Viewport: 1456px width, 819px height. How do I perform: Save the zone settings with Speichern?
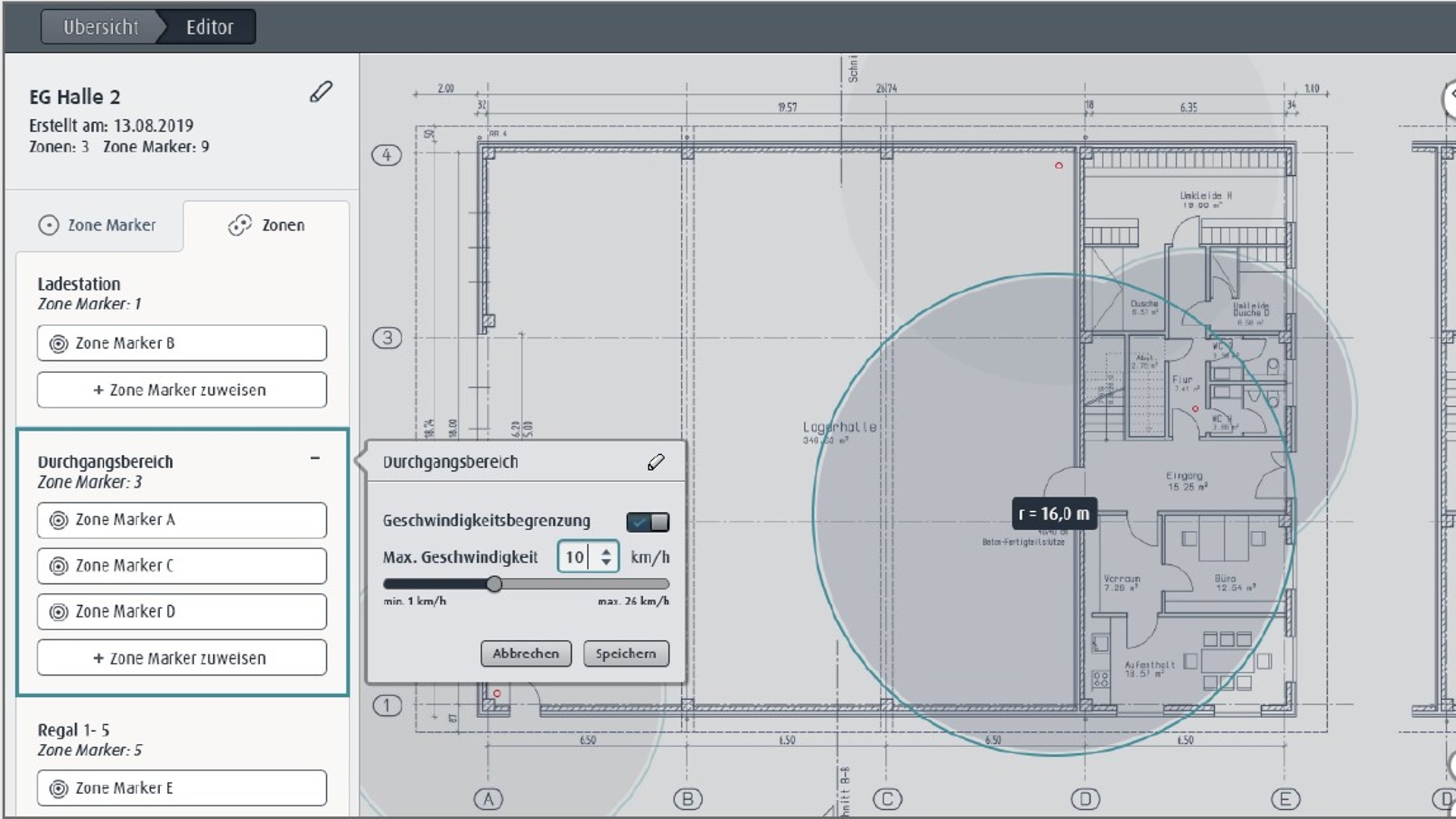click(x=626, y=654)
